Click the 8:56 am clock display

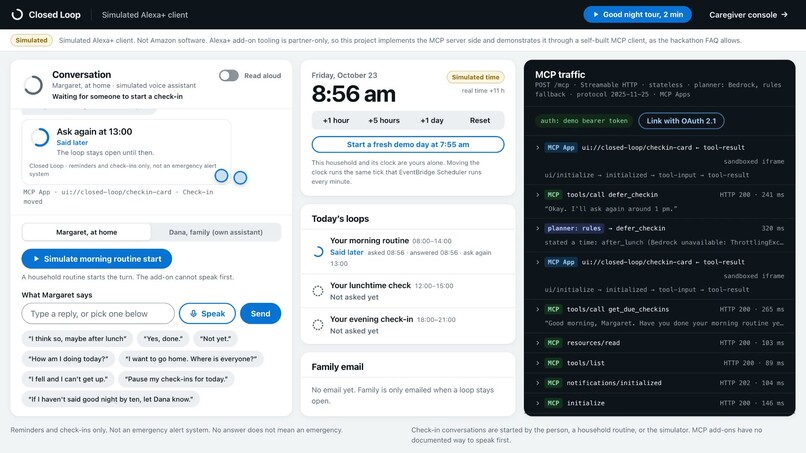354,94
